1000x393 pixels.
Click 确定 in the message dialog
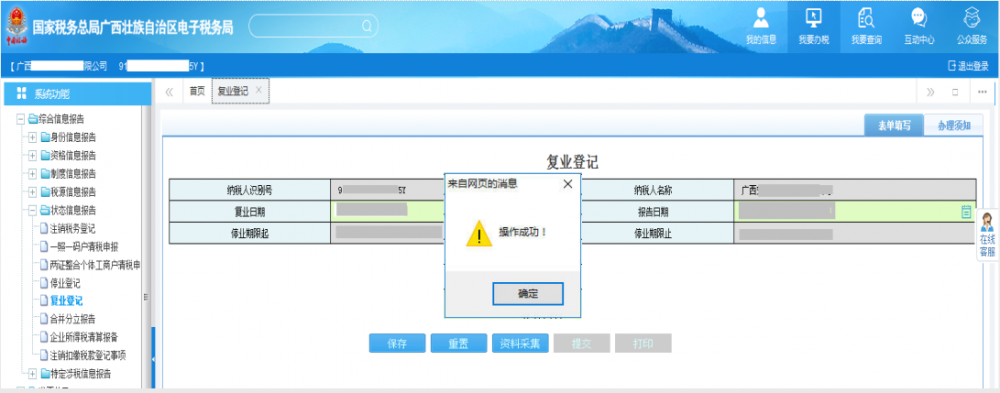528,294
